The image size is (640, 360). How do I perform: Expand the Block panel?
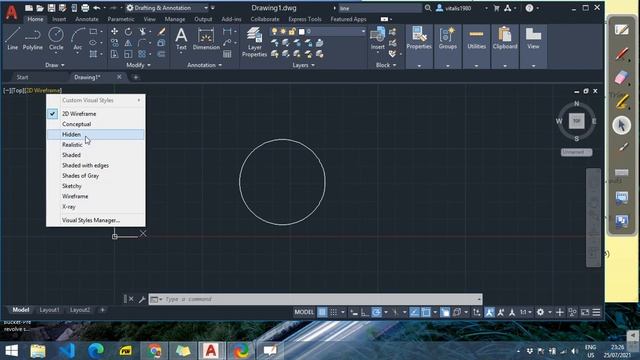[x=386, y=65]
